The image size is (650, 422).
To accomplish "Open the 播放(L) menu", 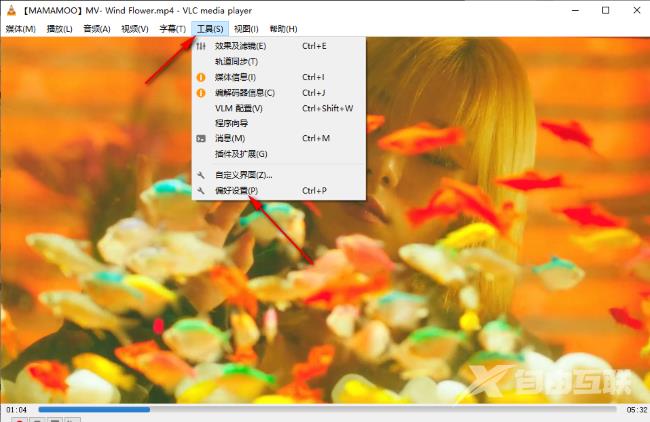I will point(59,29).
